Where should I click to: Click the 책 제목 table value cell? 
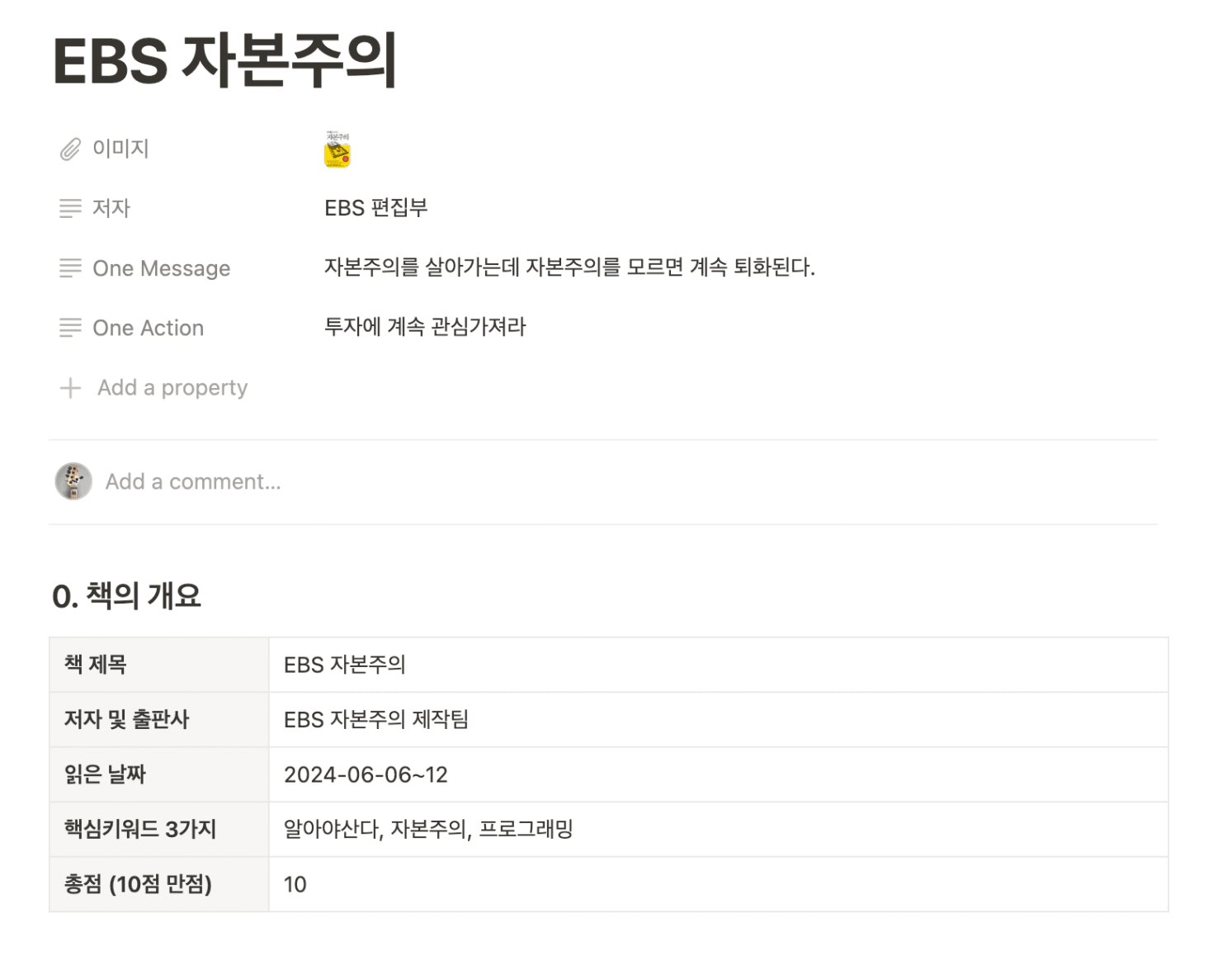point(718,665)
